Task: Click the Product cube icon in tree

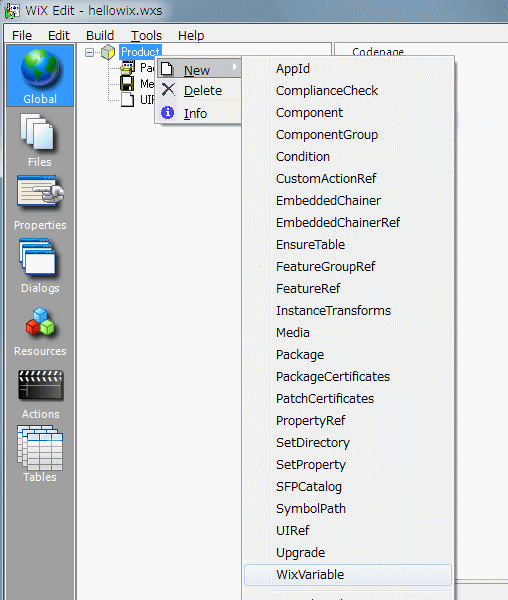Action: click(x=108, y=52)
